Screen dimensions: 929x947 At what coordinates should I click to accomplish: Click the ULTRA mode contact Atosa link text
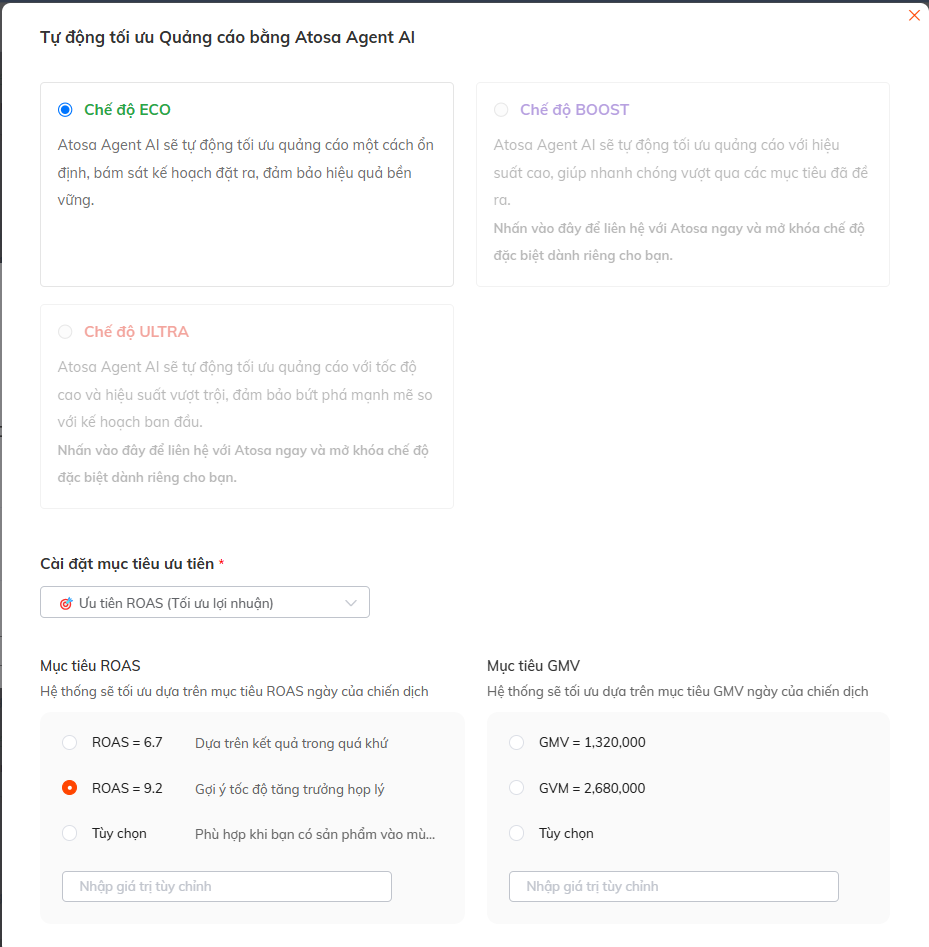point(243,464)
